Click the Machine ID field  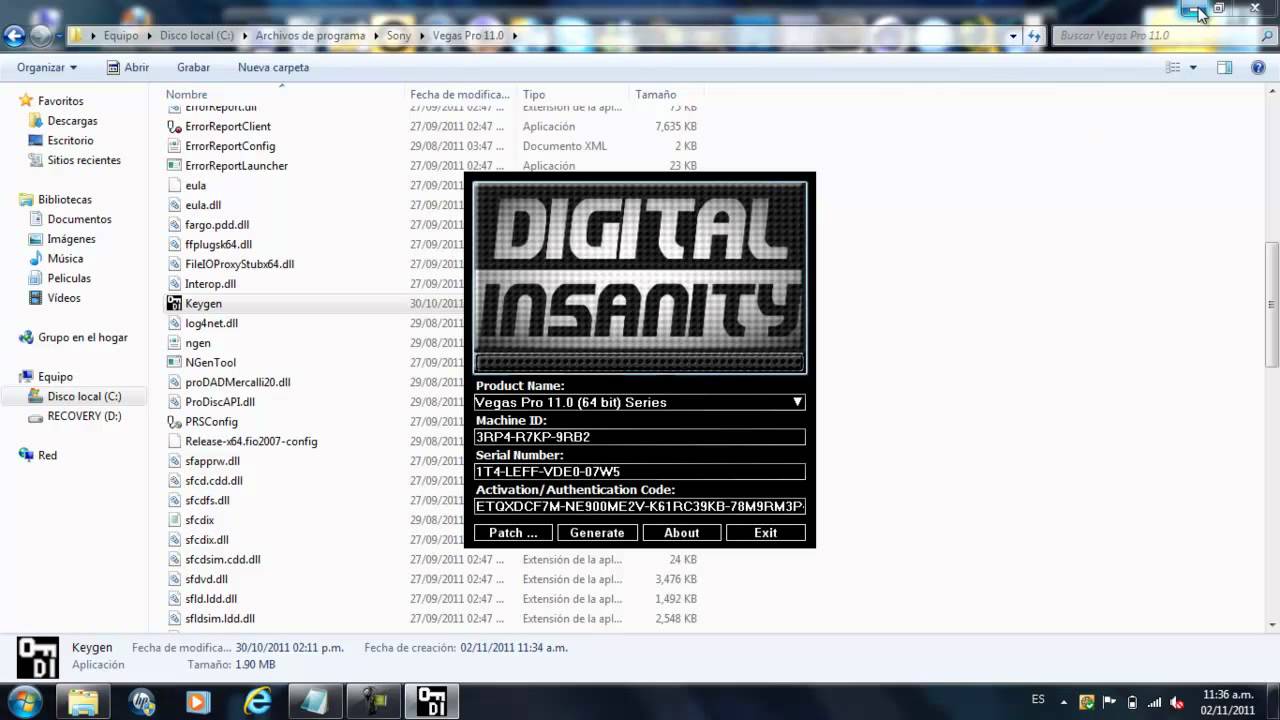coord(640,437)
